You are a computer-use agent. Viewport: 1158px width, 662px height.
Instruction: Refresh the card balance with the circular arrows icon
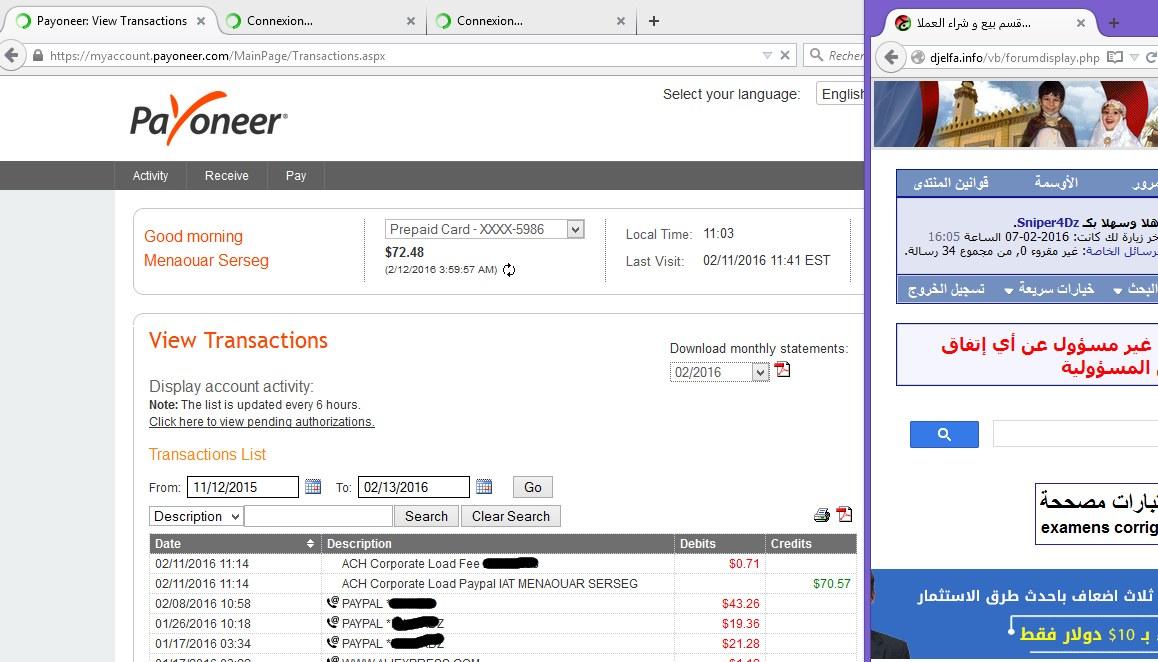pyautogui.click(x=509, y=270)
